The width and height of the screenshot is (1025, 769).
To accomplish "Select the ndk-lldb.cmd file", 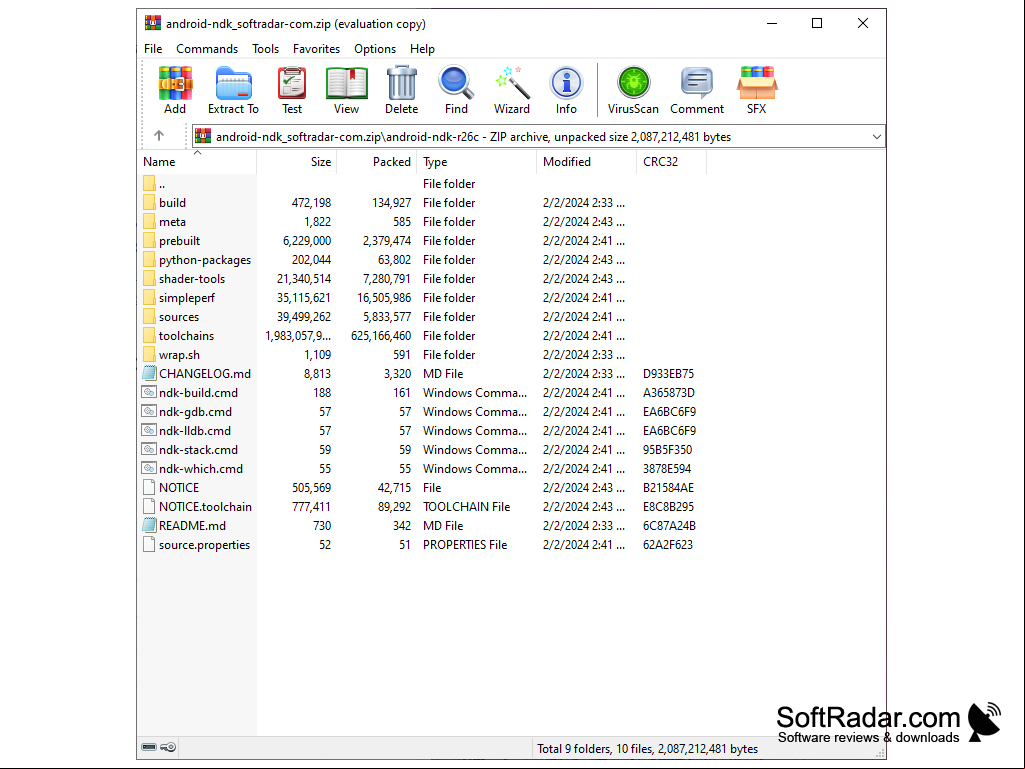I will coord(194,430).
